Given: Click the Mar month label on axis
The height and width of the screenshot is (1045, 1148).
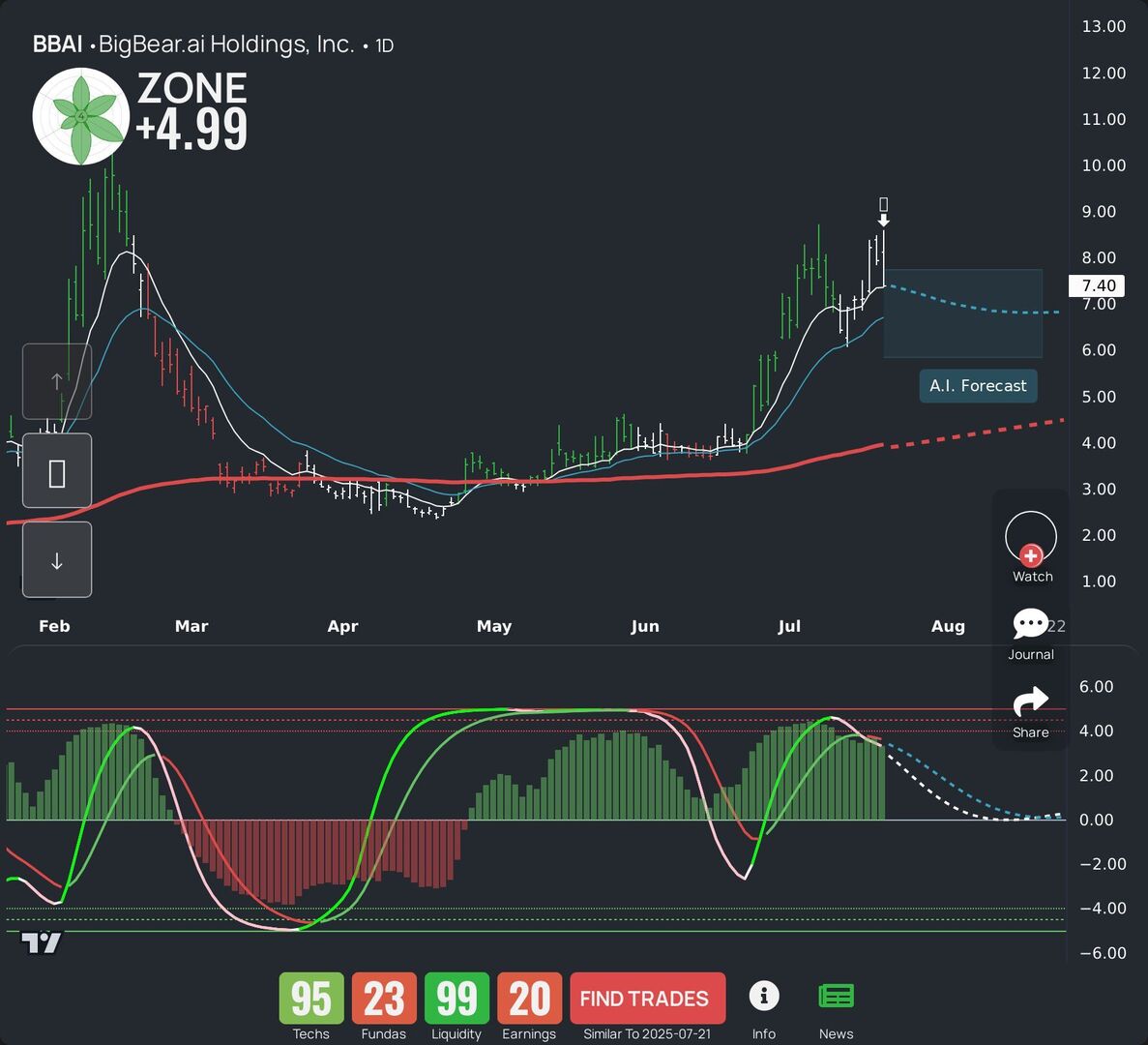Looking at the screenshot, I should (191, 626).
